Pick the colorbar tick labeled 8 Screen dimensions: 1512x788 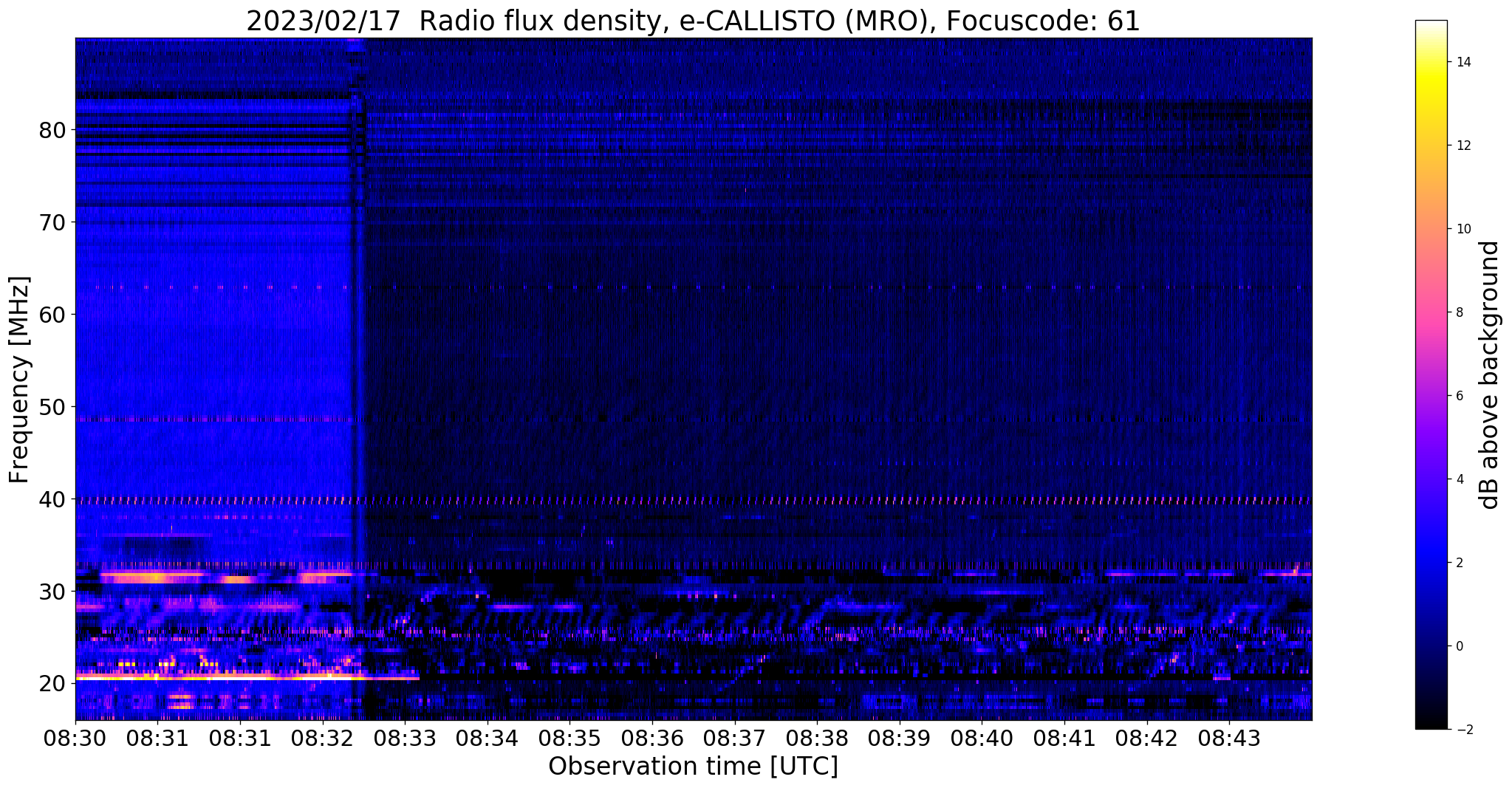1460,313
